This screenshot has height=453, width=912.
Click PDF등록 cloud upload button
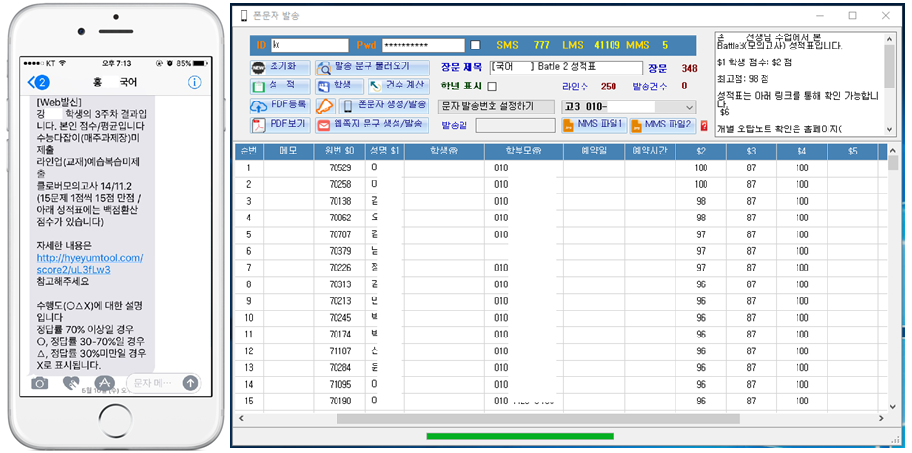coord(281,105)
